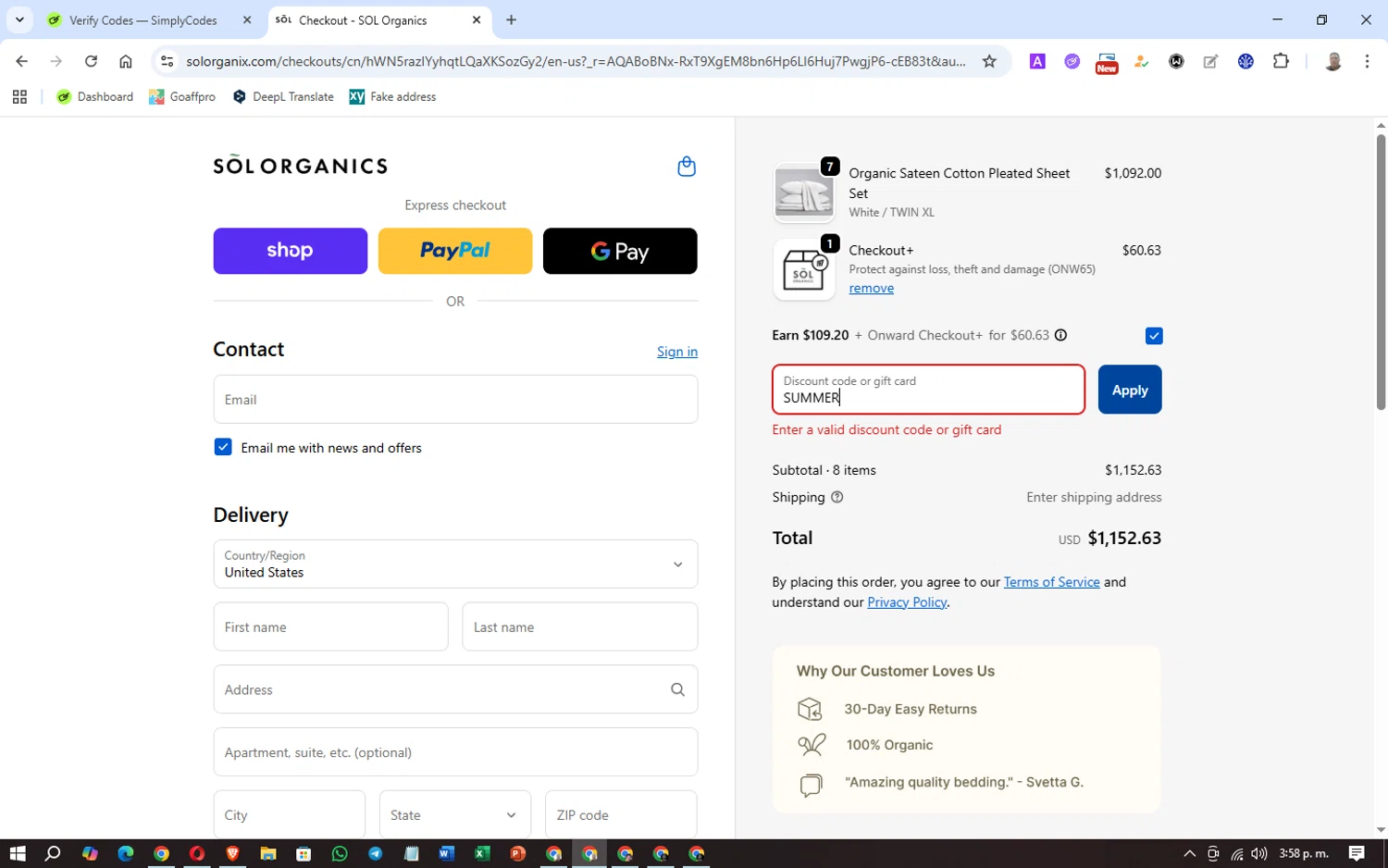The image size is (1388, 868).
Task: Open Chrome's three-dot menu
Action: tap(1367, 61)
